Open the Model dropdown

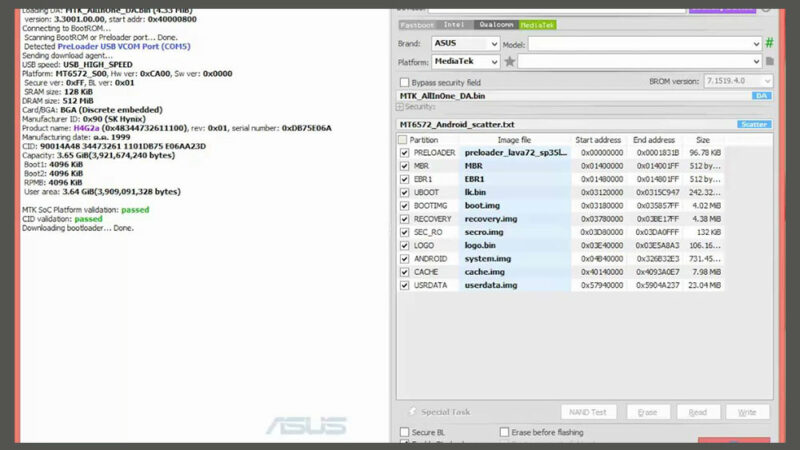[645, 44]
